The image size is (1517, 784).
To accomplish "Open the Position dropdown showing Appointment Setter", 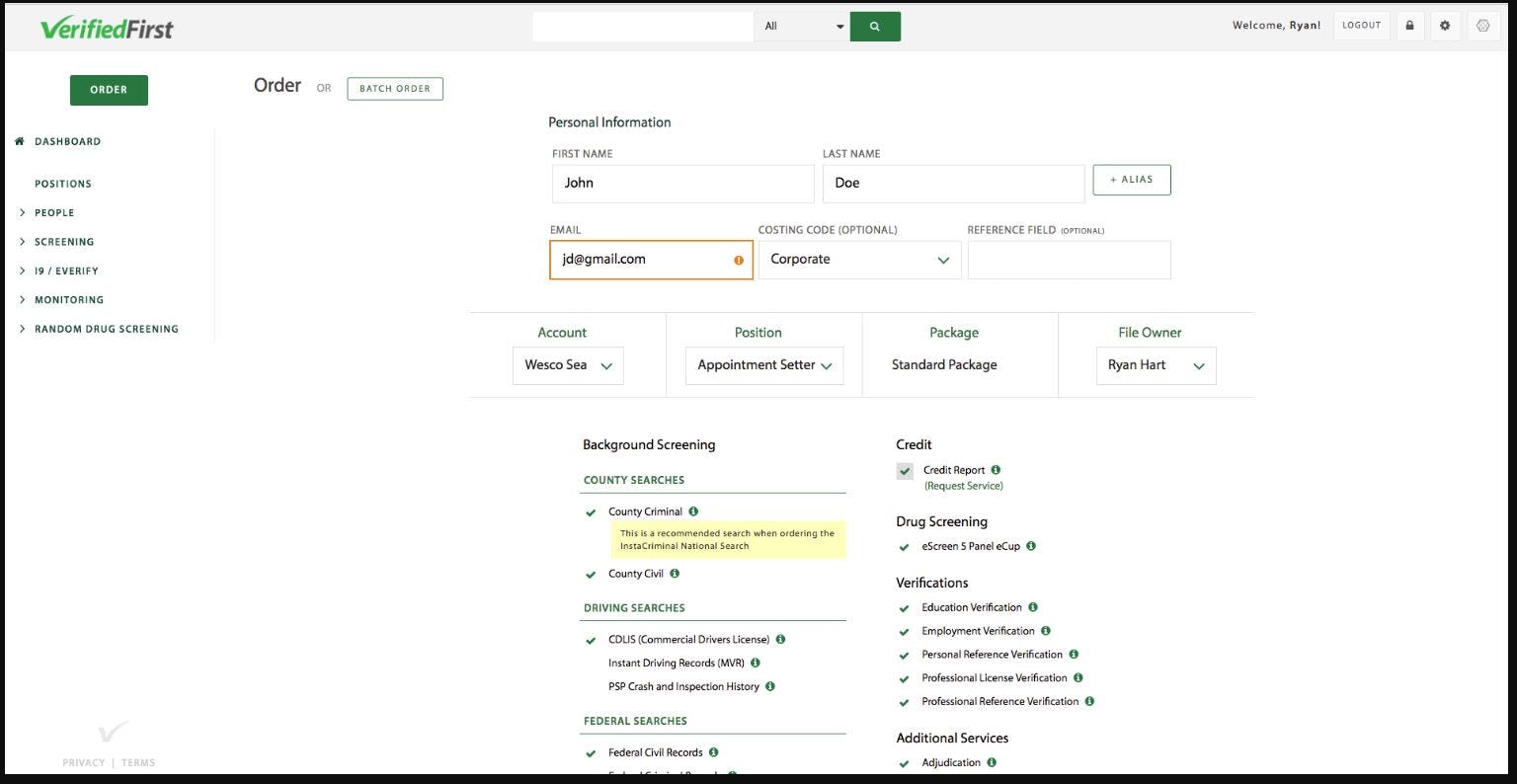I will tap(763, 365).
